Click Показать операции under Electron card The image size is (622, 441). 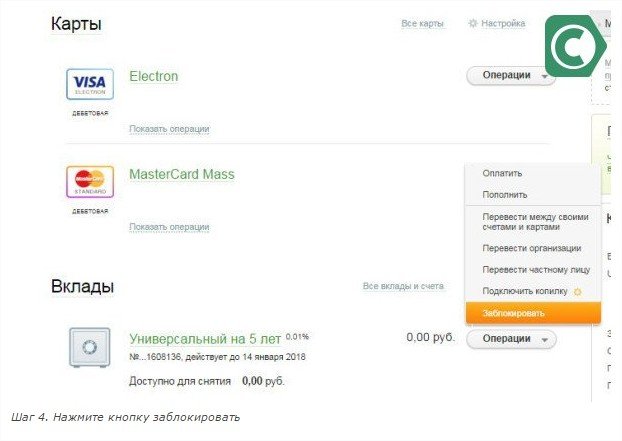point(169,129)
